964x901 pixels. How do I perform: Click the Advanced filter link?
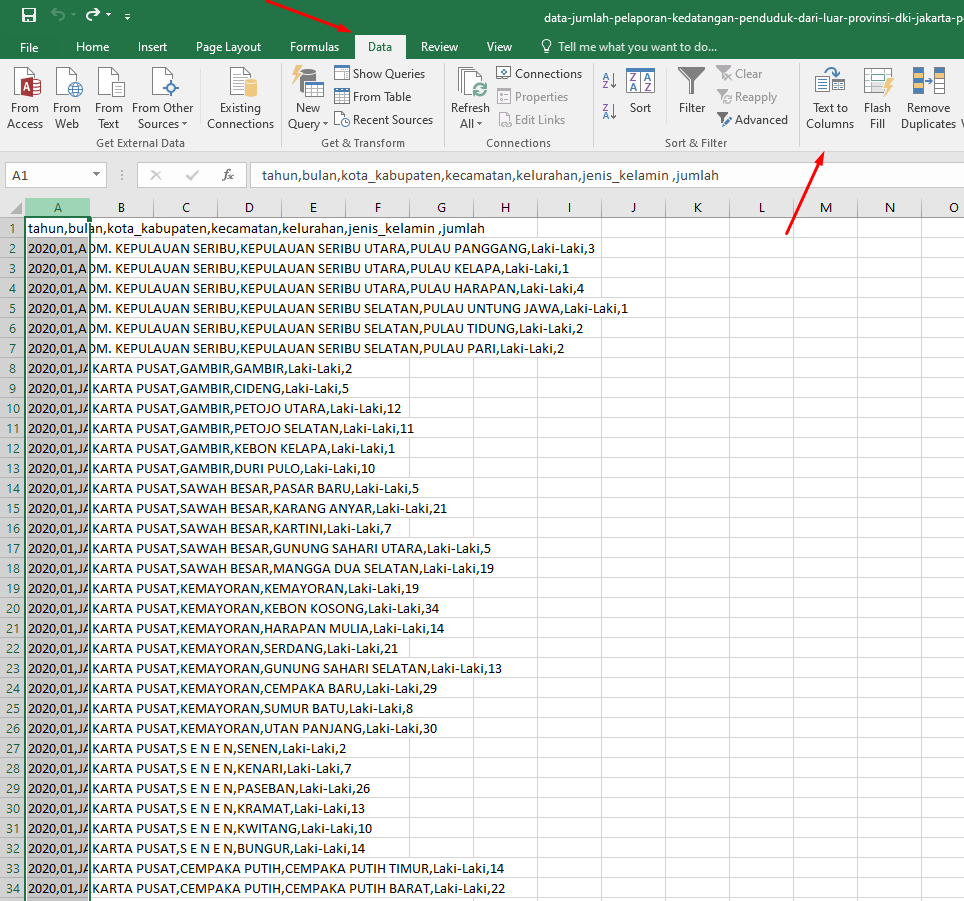(x=753, y=119)
